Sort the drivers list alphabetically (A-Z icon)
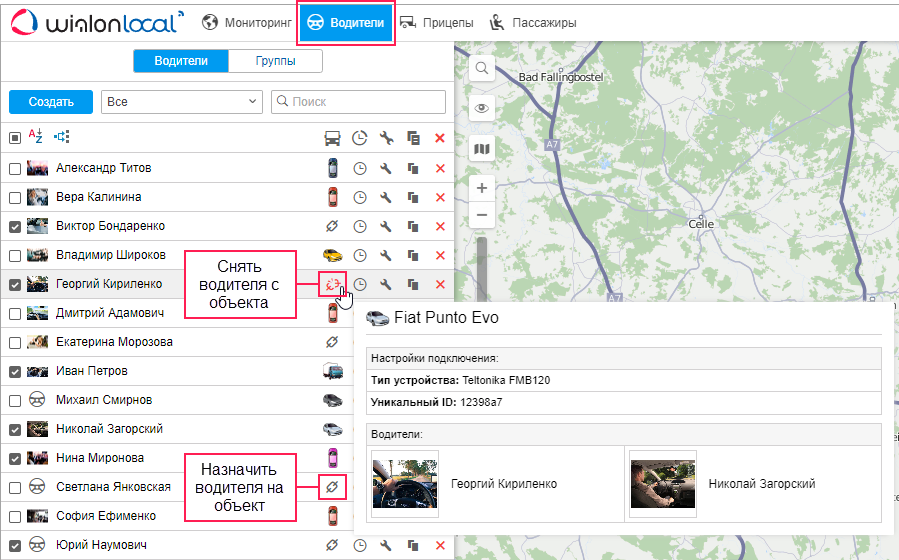The image size is (899, 560). [36, 137]
